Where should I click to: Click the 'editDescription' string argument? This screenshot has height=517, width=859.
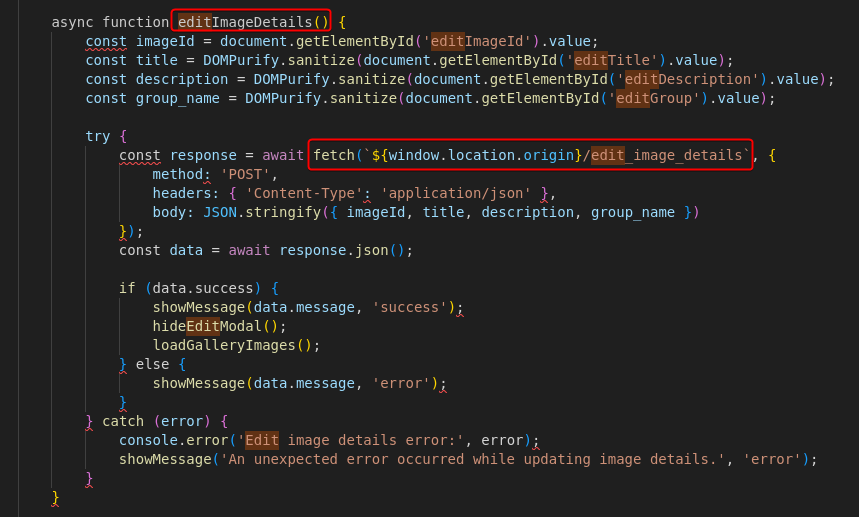coord(687,79)
